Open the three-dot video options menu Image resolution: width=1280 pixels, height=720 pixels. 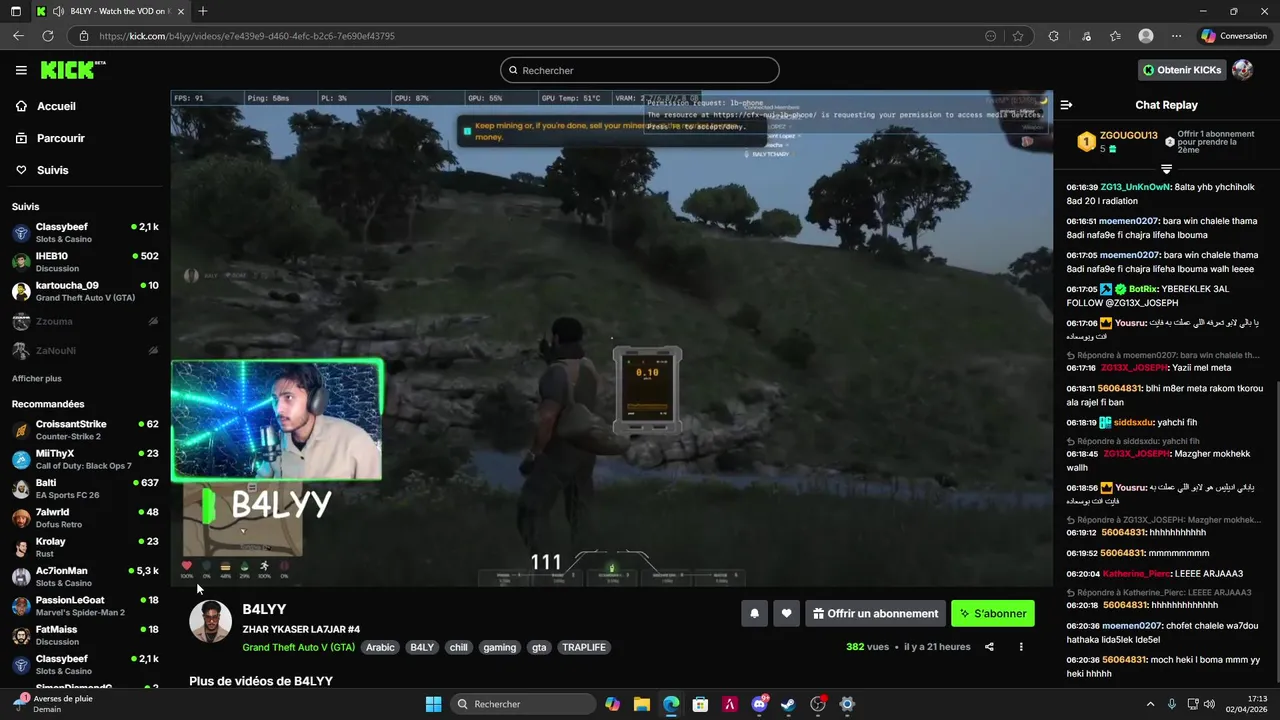(1021, 647)
